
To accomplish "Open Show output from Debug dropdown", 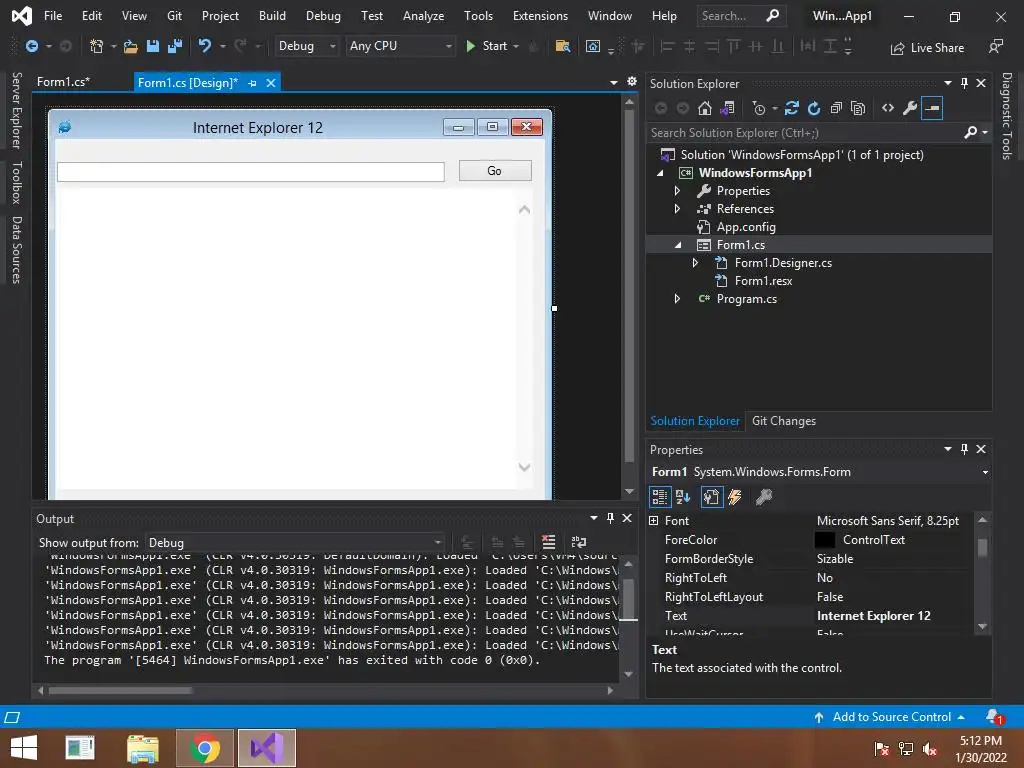I will [295, 543].
